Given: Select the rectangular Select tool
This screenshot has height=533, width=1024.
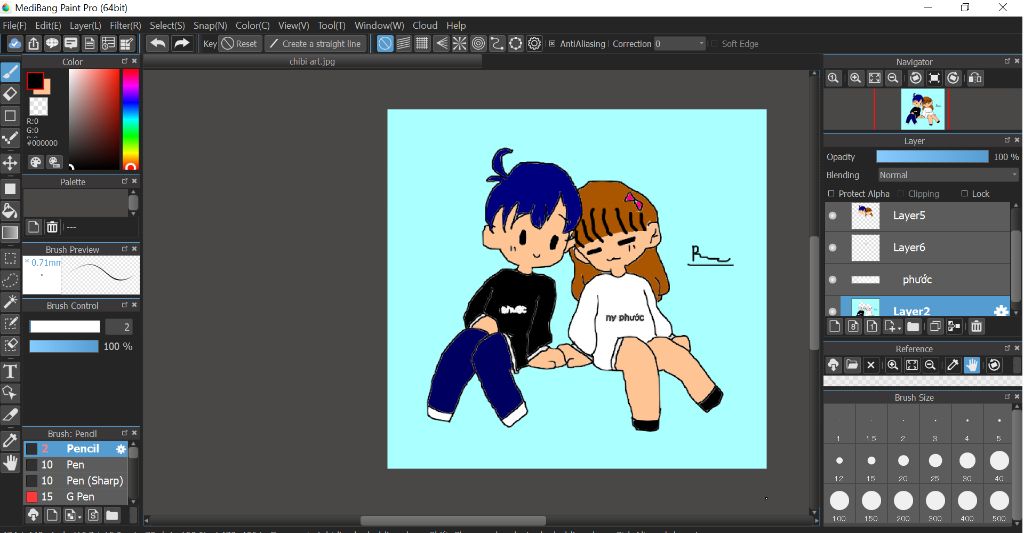Looking at the screenshot, I should tap(10, 259).
